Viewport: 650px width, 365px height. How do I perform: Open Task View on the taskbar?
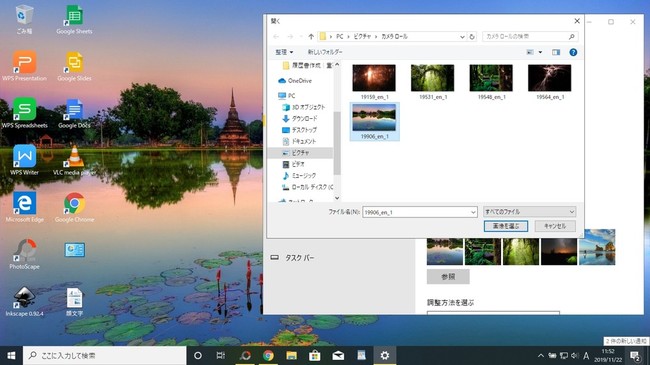coord(221,355)
